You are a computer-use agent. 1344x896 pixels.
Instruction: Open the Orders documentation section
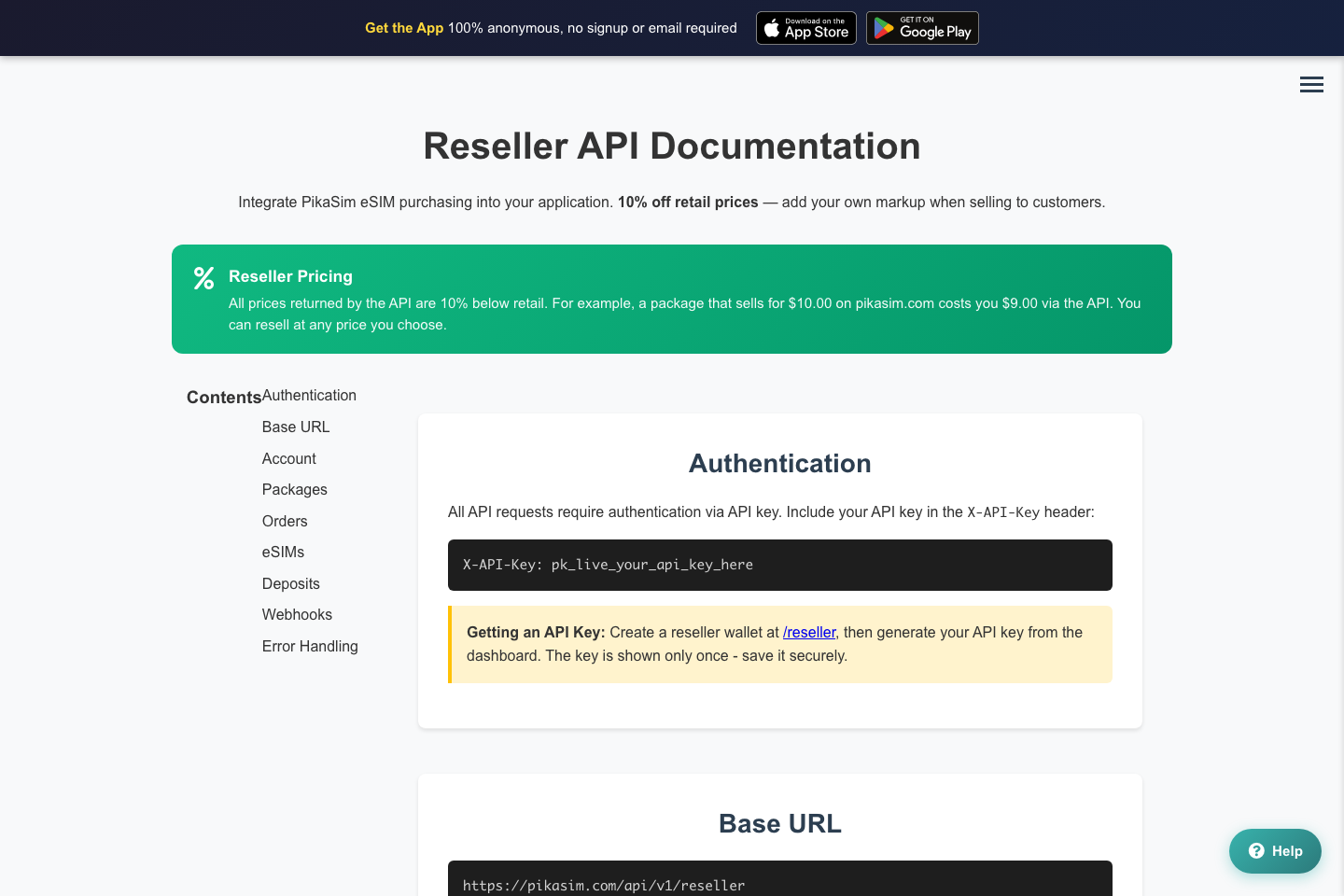[285, 521]
